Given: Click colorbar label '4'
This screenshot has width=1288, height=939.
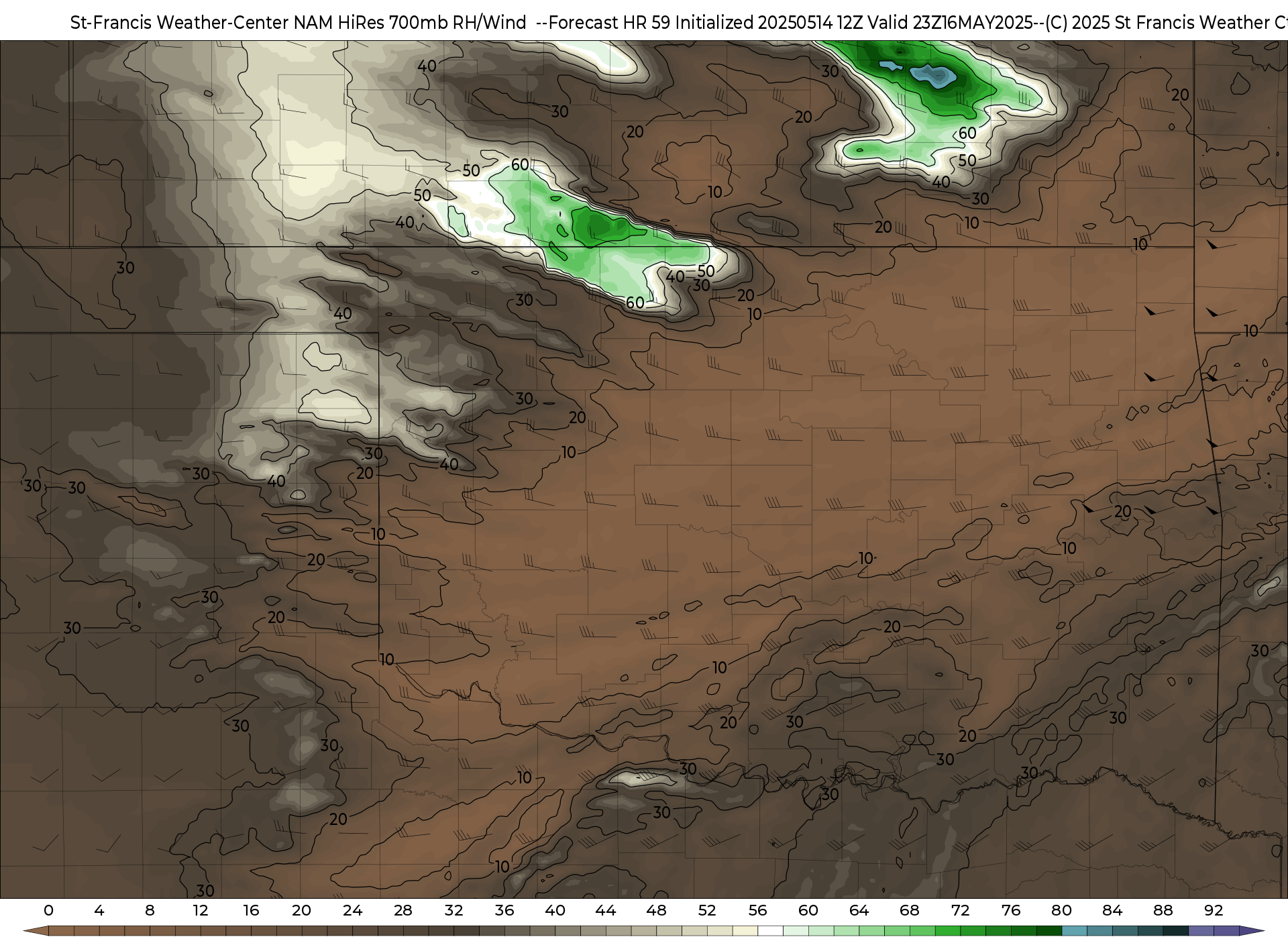Looking at the screenshot, I should (x=99, y=911).
